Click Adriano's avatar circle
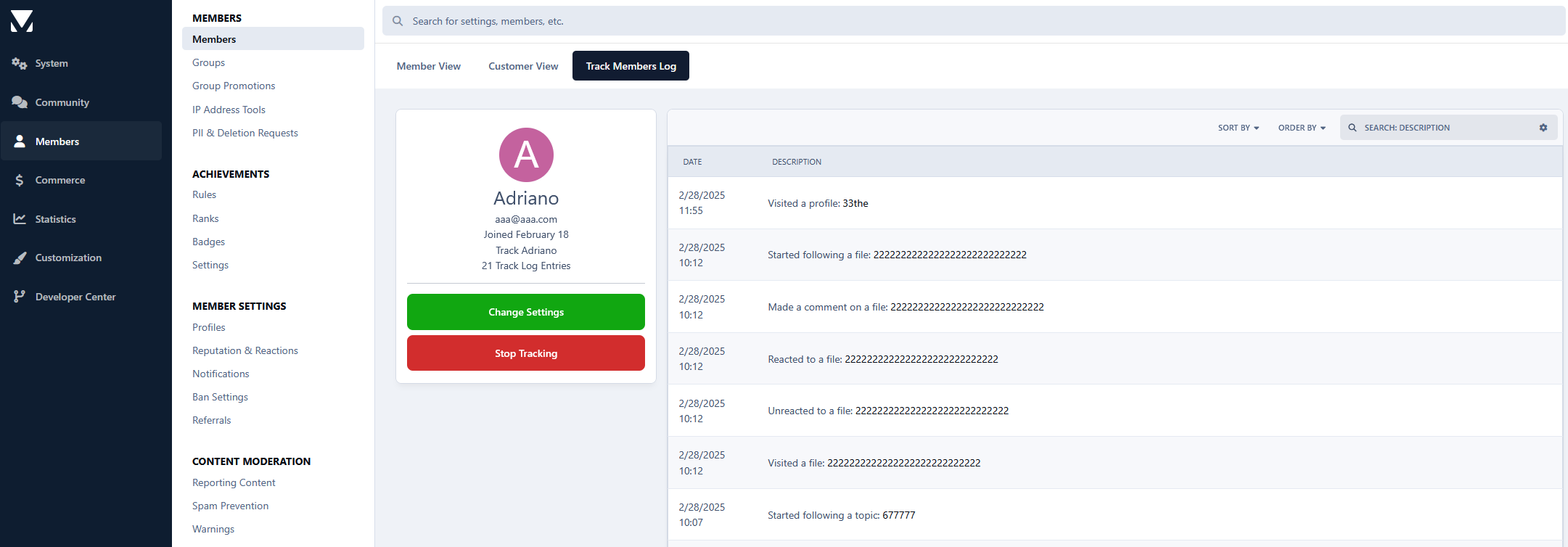 click(526, 155)
